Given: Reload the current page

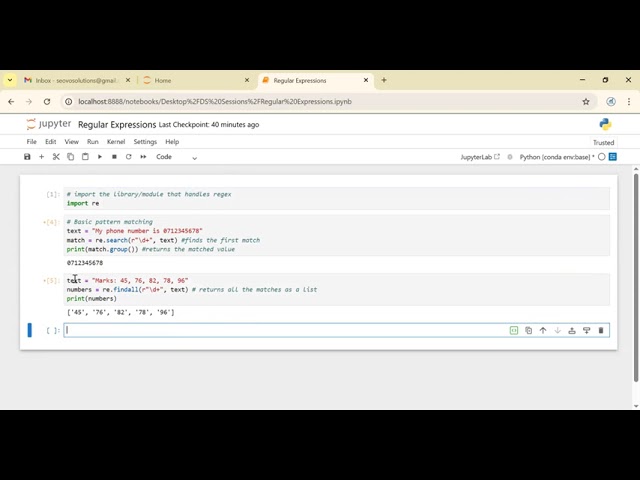Looking at the screenshot, I should click(x=47, y=102).
